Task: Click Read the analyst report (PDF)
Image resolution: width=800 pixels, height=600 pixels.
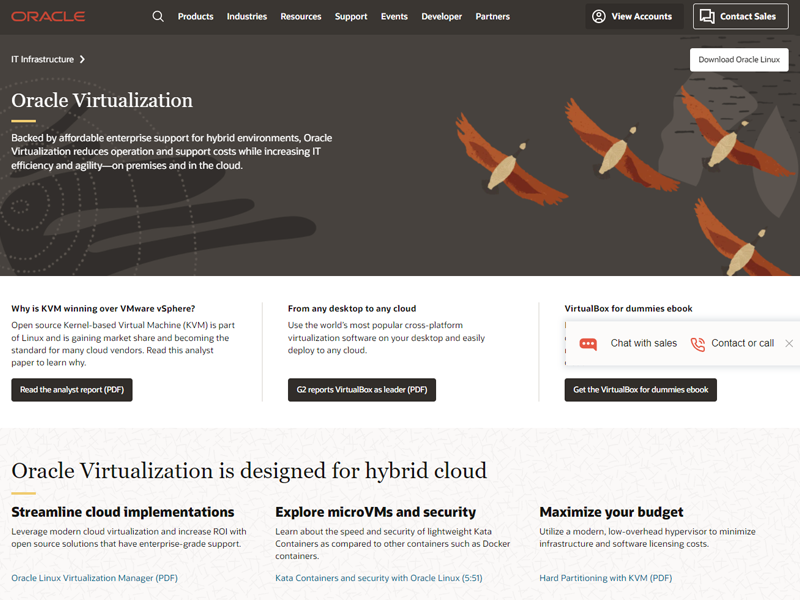Action: 72,390
